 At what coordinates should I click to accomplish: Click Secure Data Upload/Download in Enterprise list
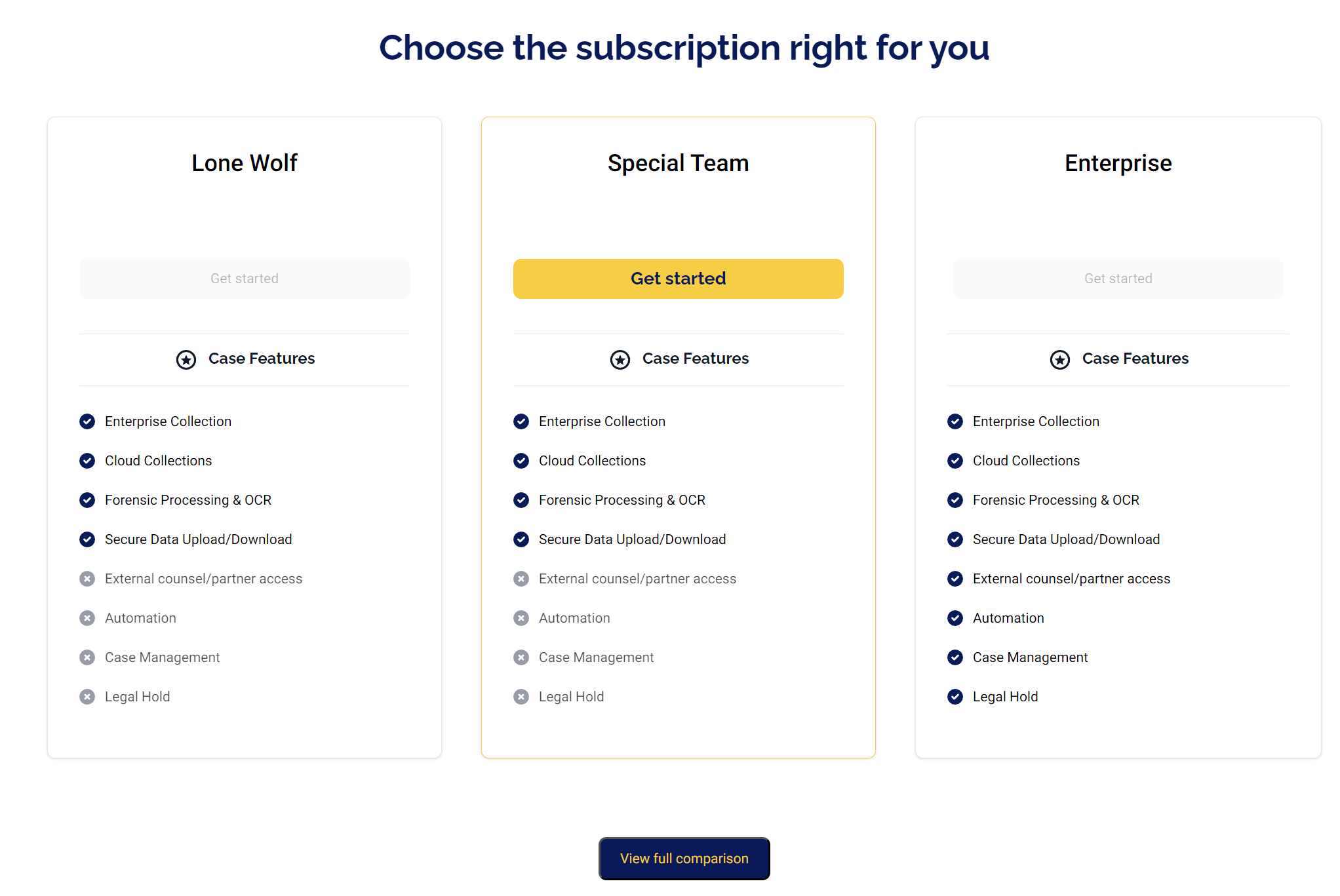click(x=1066, y=539)
